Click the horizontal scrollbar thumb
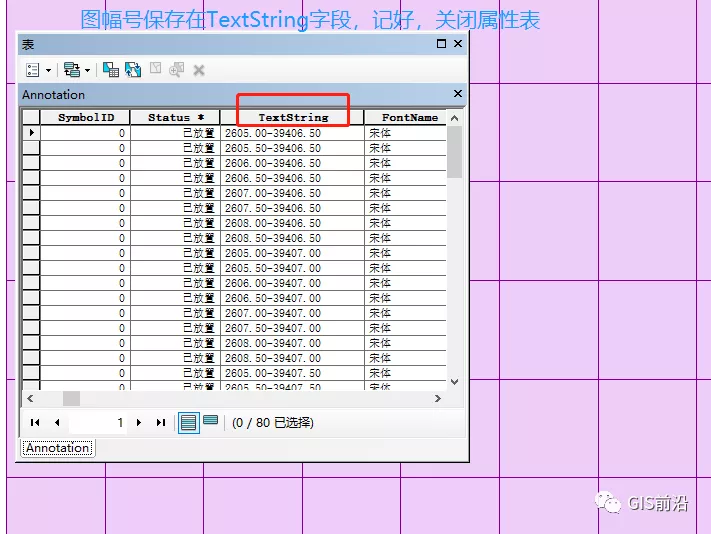The height and width of the screenshot is (534, 711). [71, 398]
